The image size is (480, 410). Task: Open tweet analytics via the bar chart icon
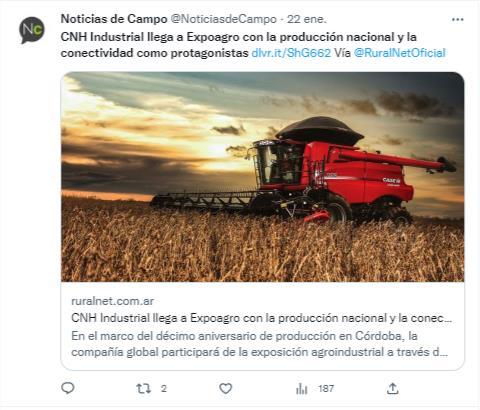click(302, 388)
